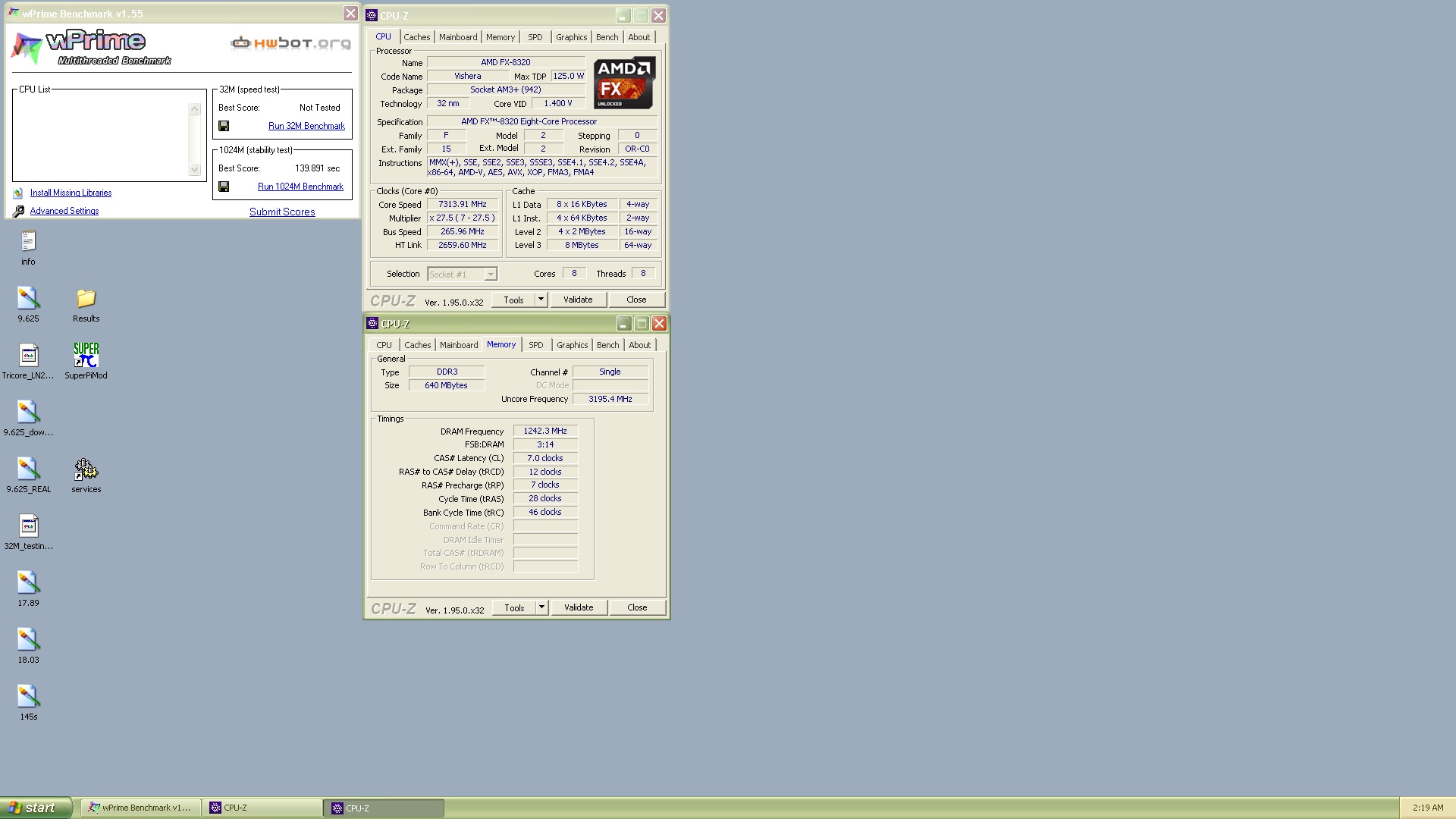
Task: Click Tools button in lower CPU-Z
Action: (x=514, y=607)
